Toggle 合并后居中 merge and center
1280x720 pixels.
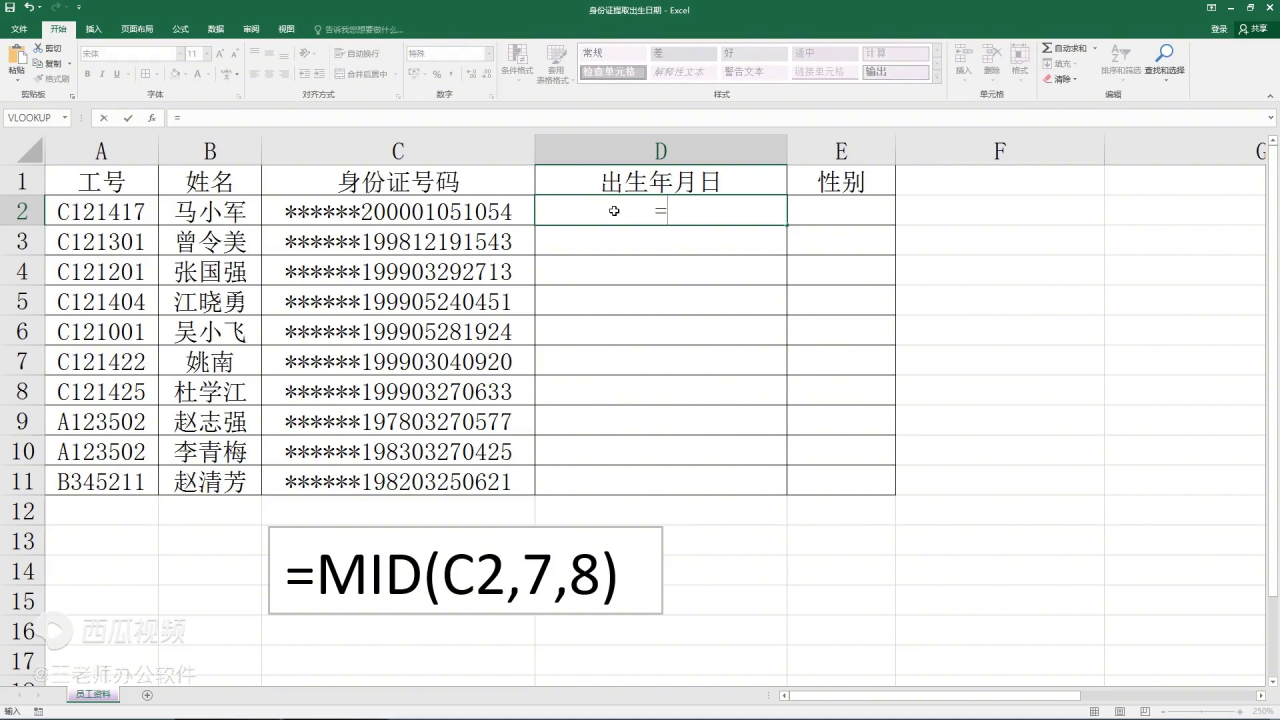click(x=361, y=74)
